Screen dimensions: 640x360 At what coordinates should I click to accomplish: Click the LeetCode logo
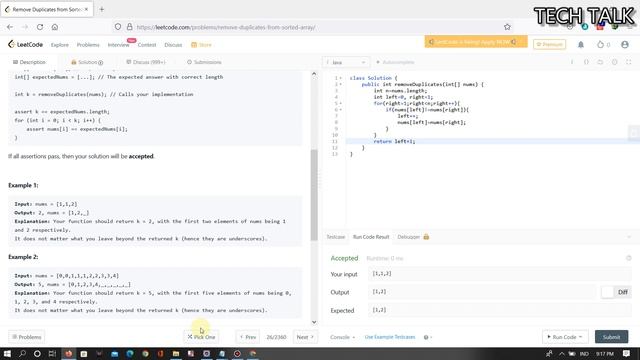pos(25,44)
